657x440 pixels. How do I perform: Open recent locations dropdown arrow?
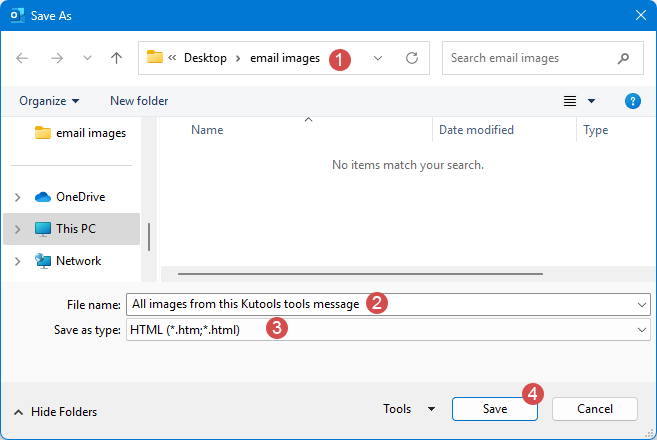[85, 58]
